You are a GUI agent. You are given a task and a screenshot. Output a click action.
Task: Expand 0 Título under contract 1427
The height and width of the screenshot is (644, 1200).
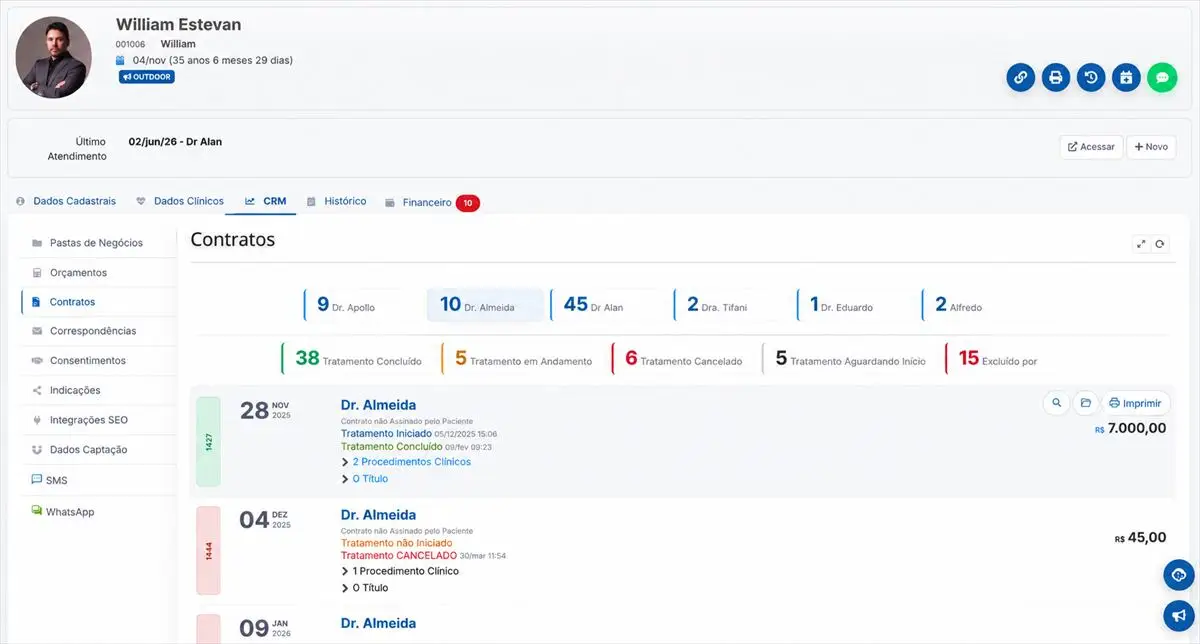365,479
